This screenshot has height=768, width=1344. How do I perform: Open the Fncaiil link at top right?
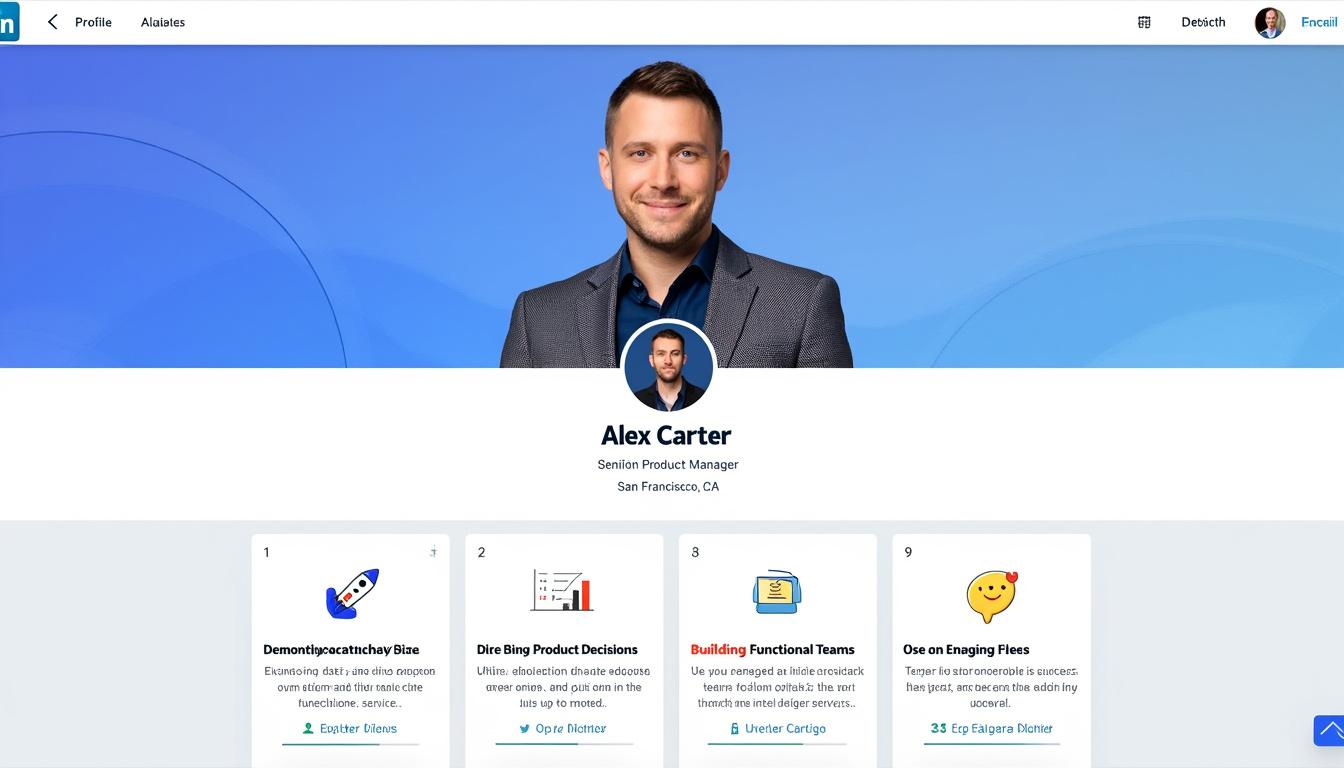(x=1319, y=22)
